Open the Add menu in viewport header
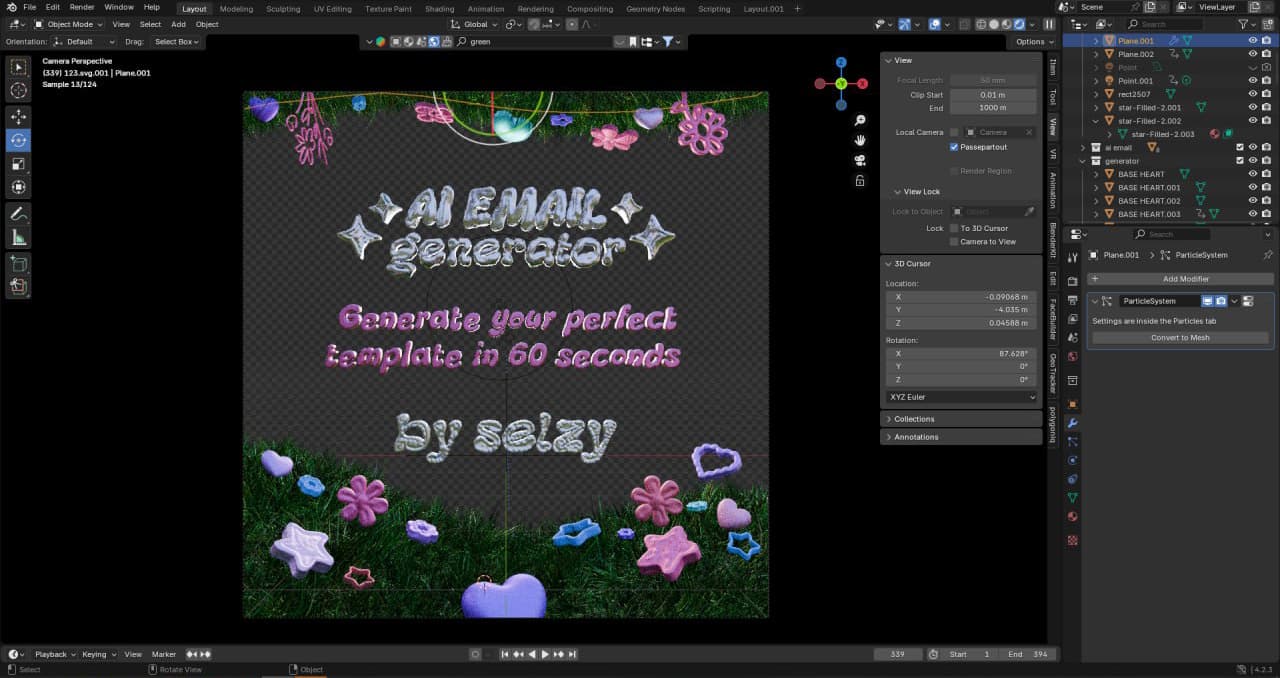Viewport: 1280px width, 678px height. (178, 24)
